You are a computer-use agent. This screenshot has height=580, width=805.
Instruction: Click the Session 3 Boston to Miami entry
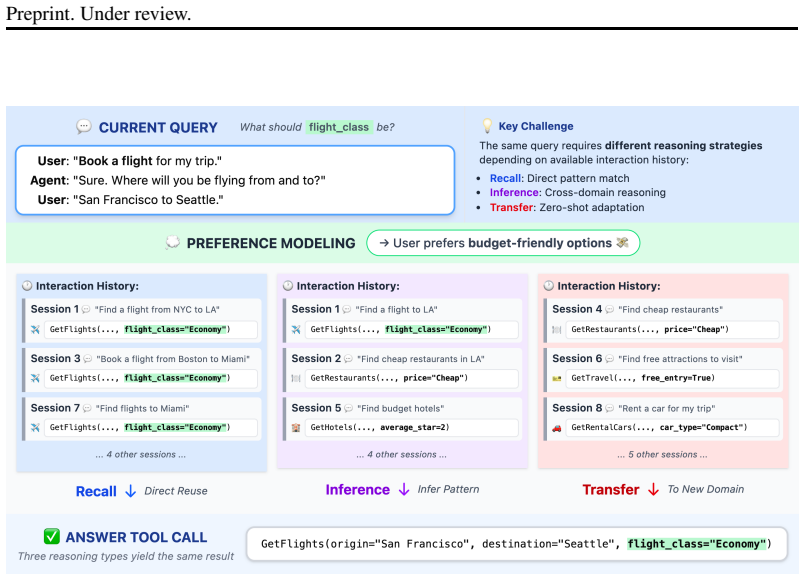[142, 370]
